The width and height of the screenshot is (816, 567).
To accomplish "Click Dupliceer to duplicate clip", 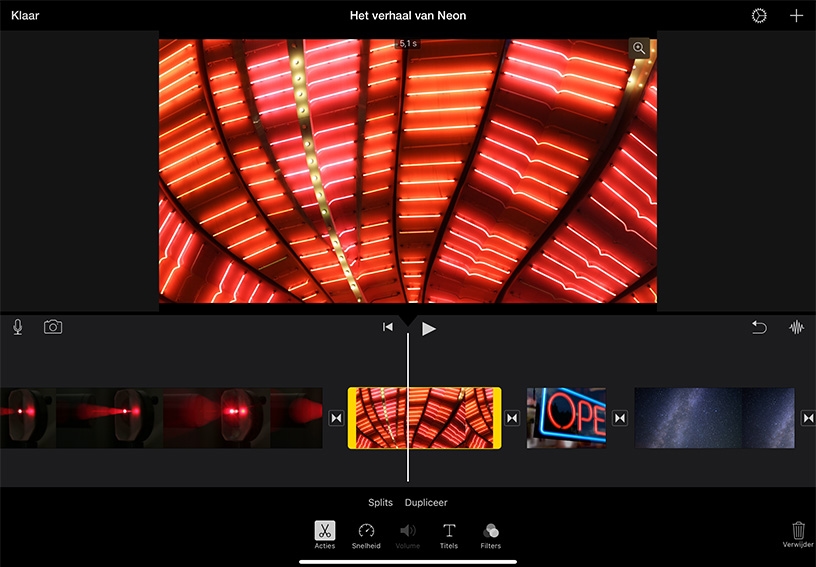I will (426, 502).
